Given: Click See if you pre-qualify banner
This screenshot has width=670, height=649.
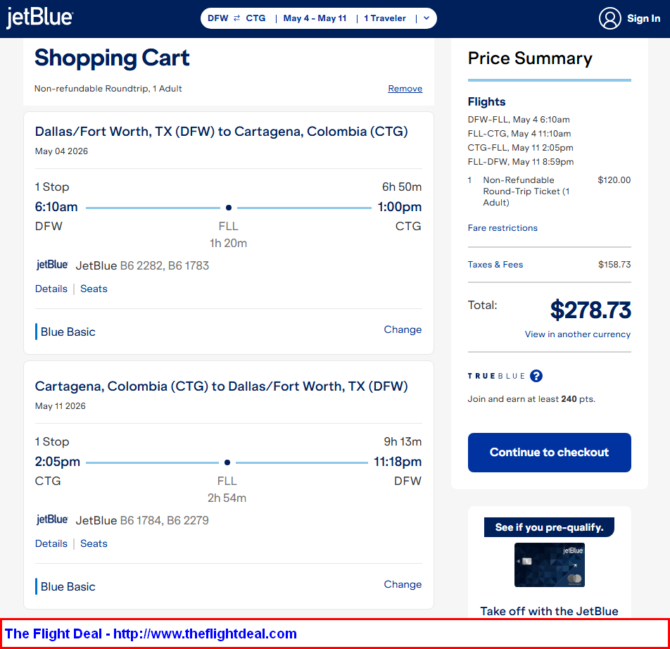Looking at the screenshot, I should [549, 527].
